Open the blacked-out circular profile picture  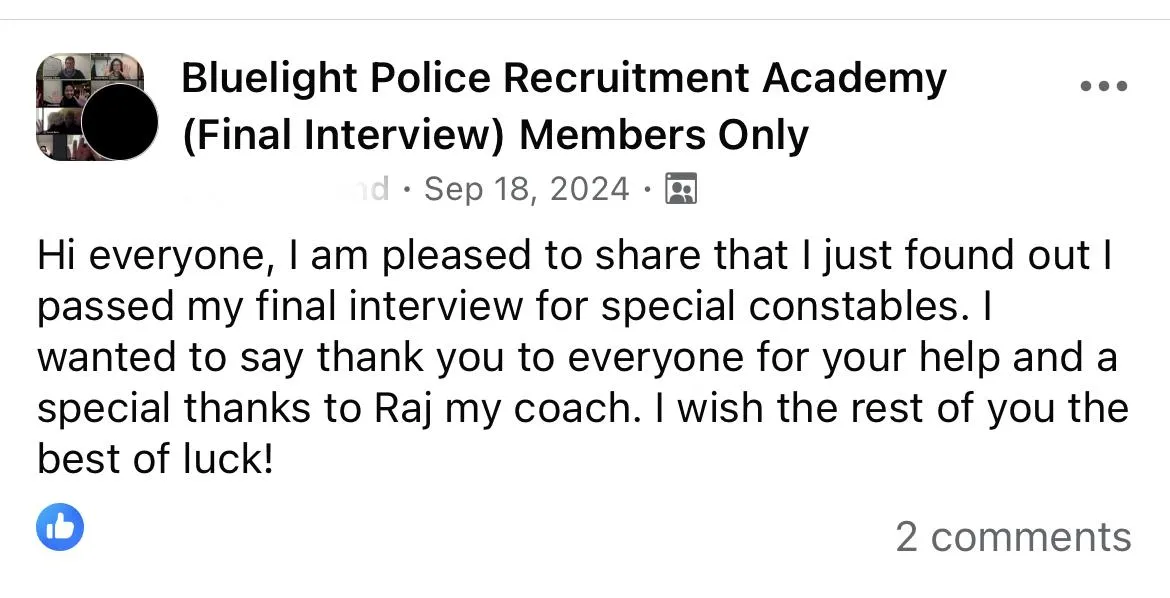[x=119, y=121]
